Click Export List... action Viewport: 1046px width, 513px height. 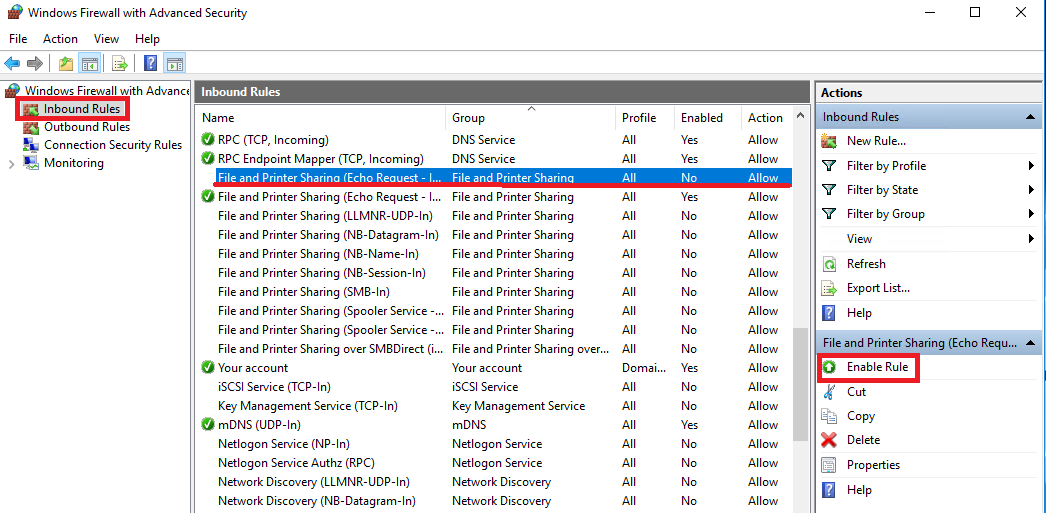(878, 288)
